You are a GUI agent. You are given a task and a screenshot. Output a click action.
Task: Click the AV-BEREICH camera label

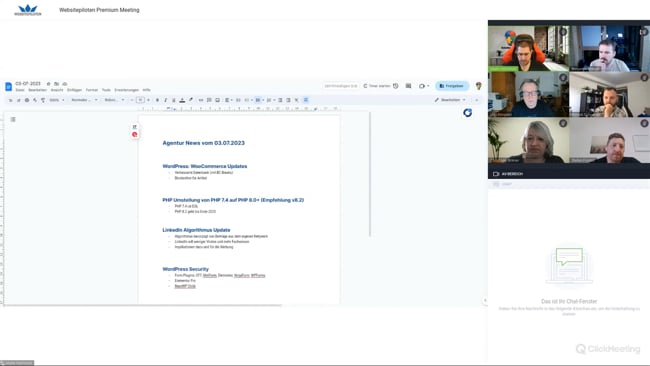pos(508,174)
